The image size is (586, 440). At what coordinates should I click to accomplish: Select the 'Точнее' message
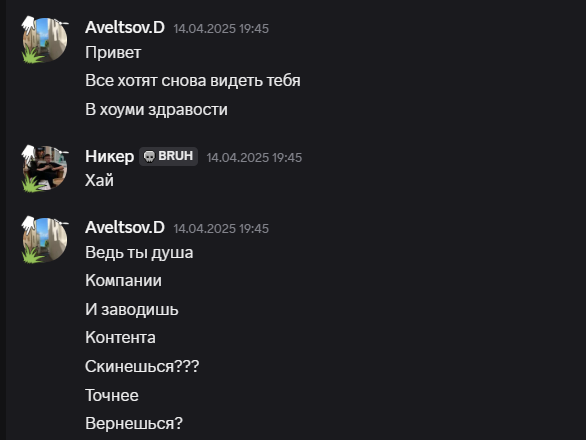pyautogui.click(x=112, y=395)
